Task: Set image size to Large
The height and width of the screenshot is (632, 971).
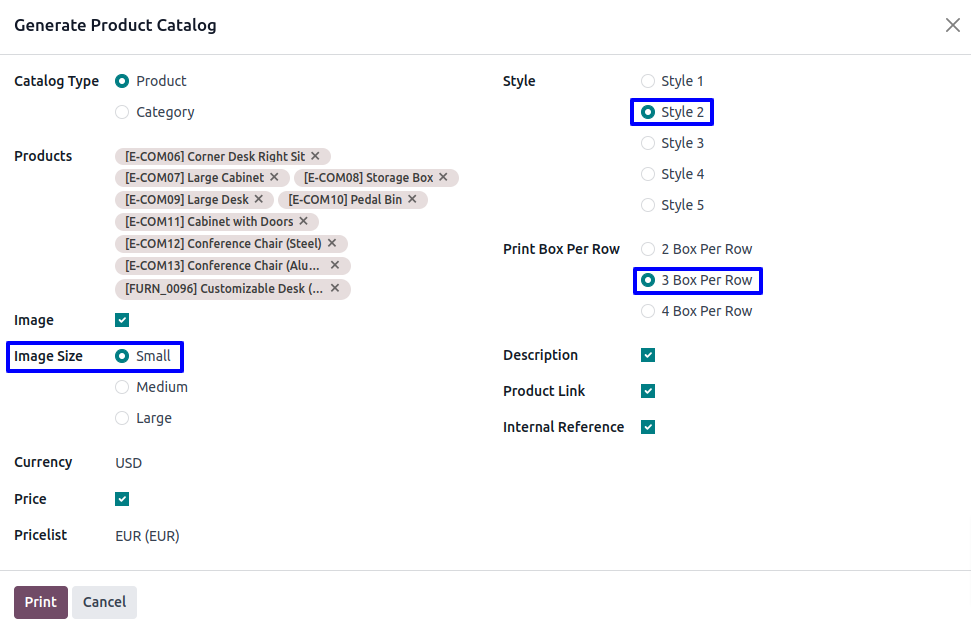Action: point(122,418)
